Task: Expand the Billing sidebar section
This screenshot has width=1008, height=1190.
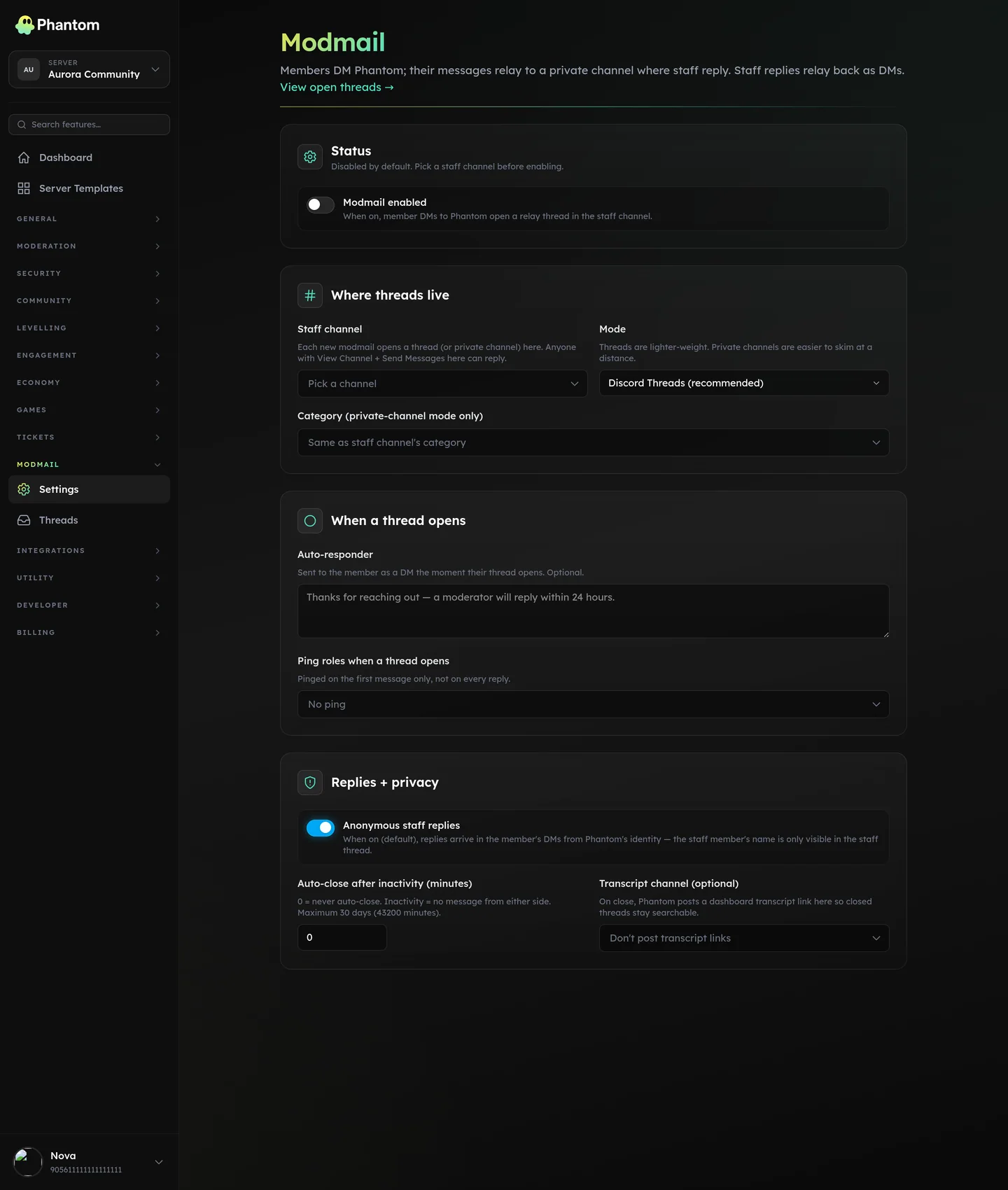Action: point(89,633)
